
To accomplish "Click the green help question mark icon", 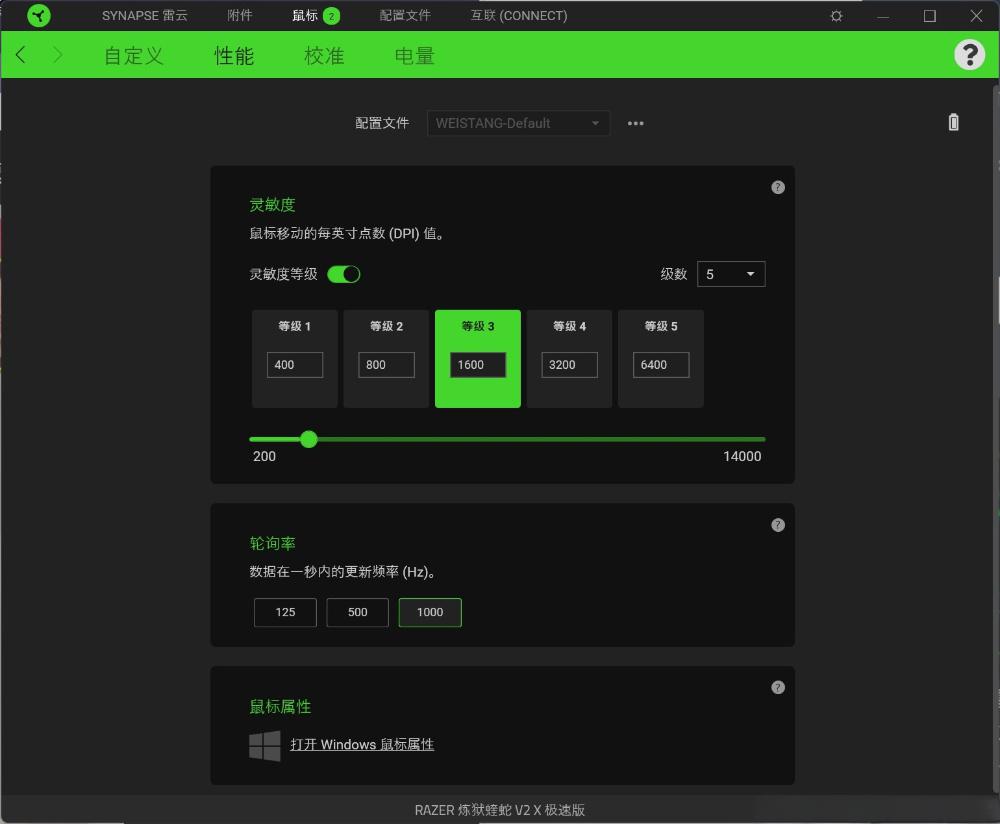I will pyautogui.click(x=969, y=55).
